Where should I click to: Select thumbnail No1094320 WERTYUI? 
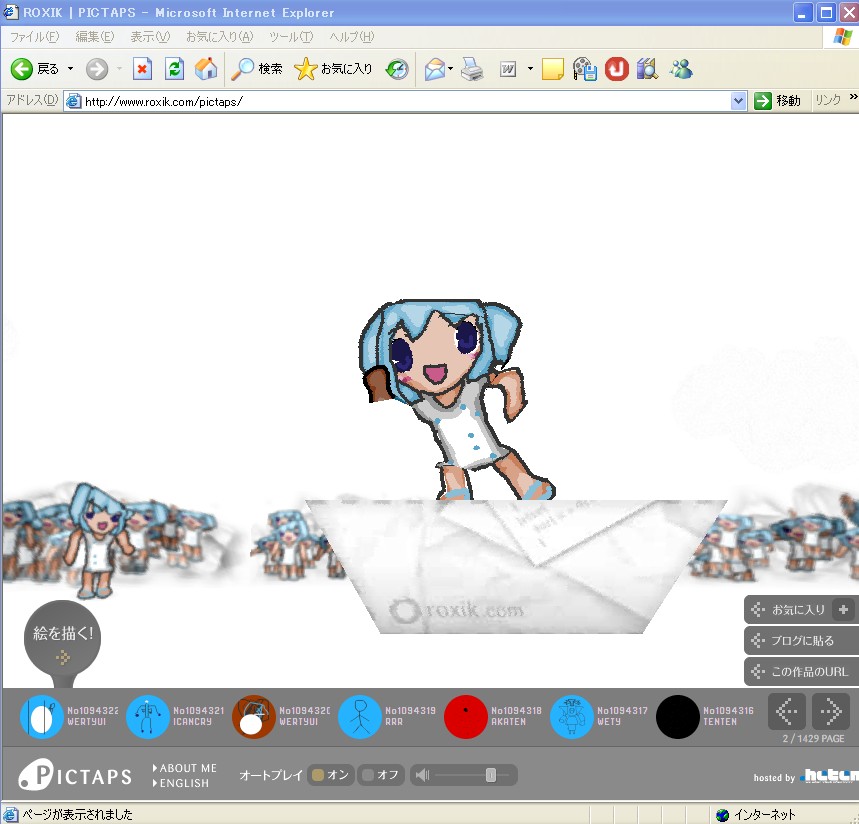254,717
